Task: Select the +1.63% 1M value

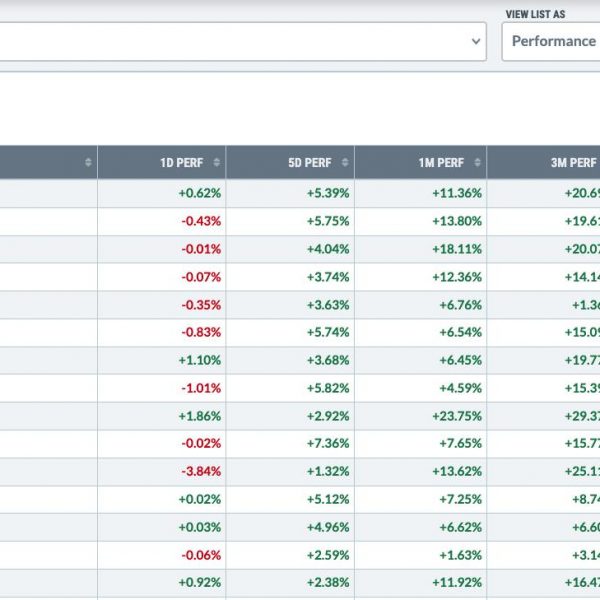Action: tap(461, 555)
